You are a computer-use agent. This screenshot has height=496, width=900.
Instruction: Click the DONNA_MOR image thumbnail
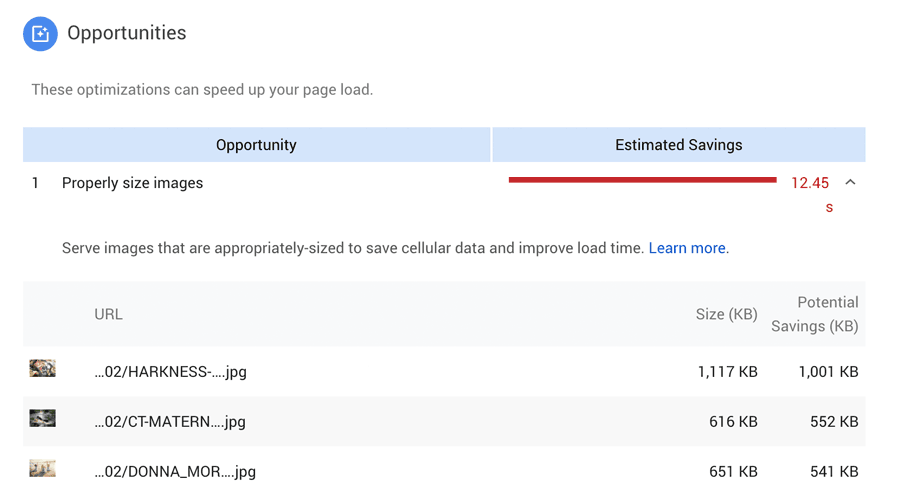click(42, 468)
